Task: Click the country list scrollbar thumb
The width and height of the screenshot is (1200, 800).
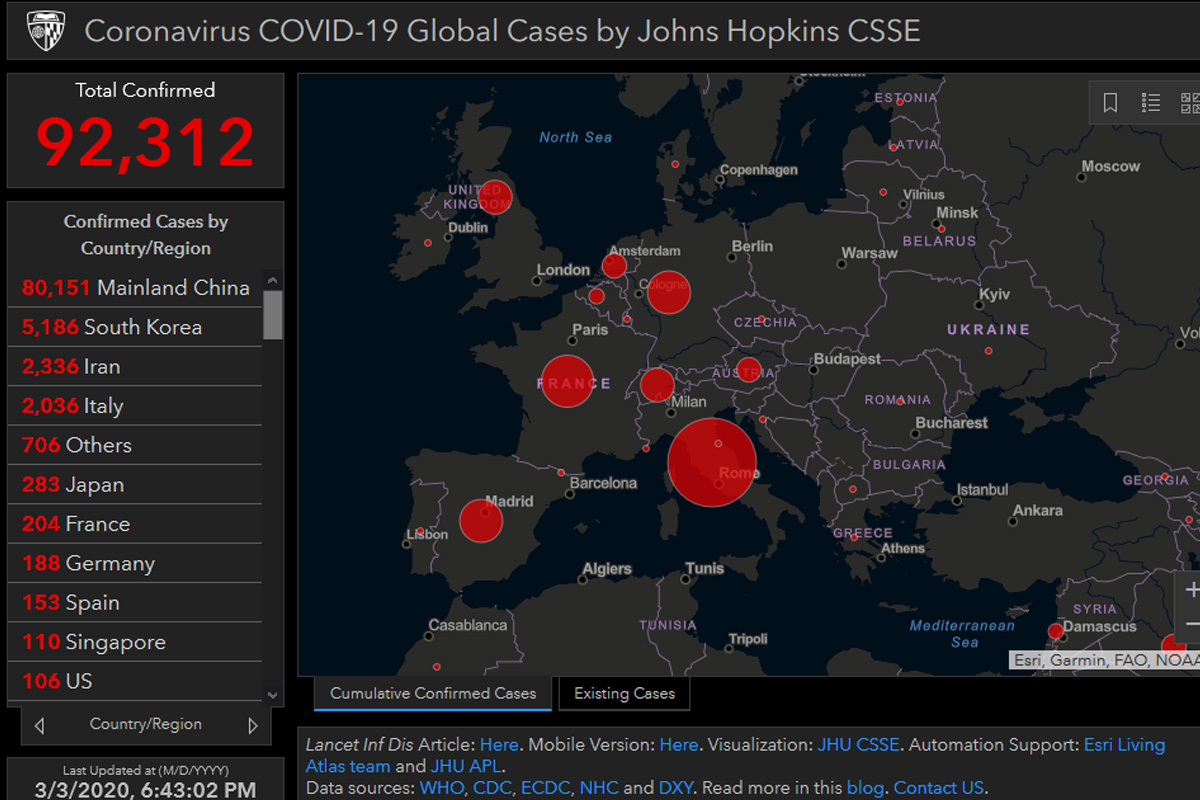Action: 273,315
